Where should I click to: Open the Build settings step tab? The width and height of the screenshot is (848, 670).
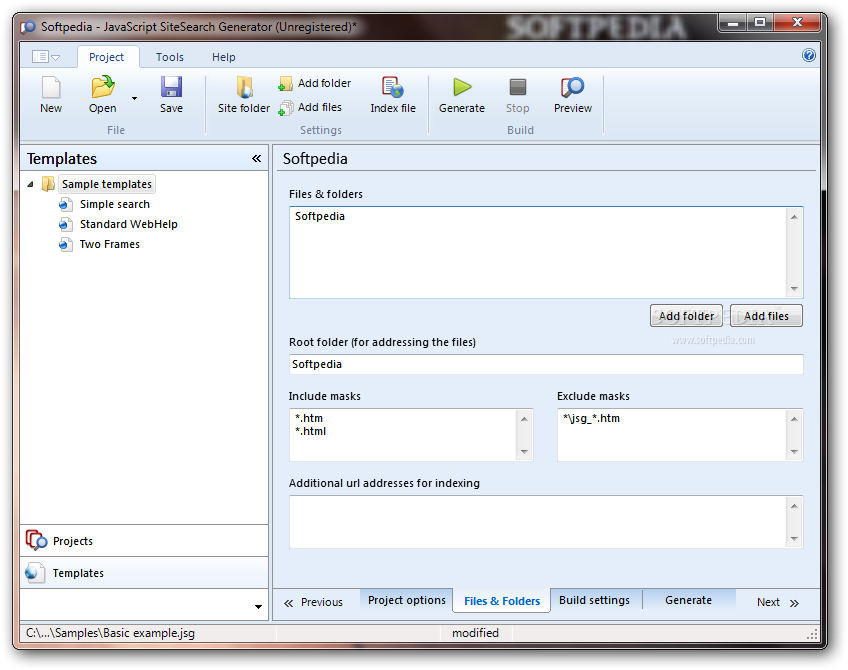594,600
